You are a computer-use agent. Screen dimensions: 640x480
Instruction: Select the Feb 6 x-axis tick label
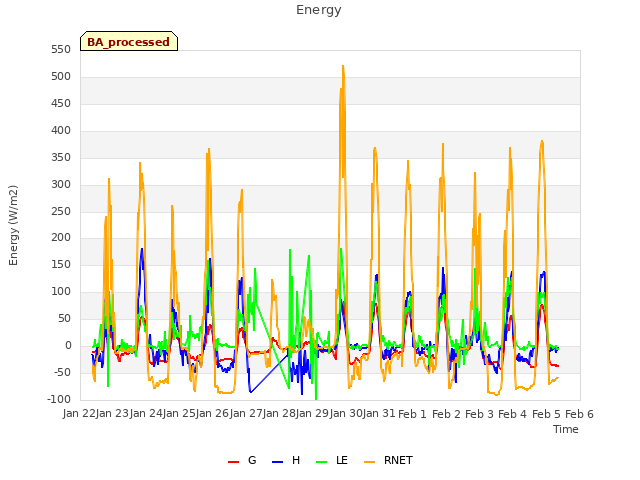(x=579, y=414)
